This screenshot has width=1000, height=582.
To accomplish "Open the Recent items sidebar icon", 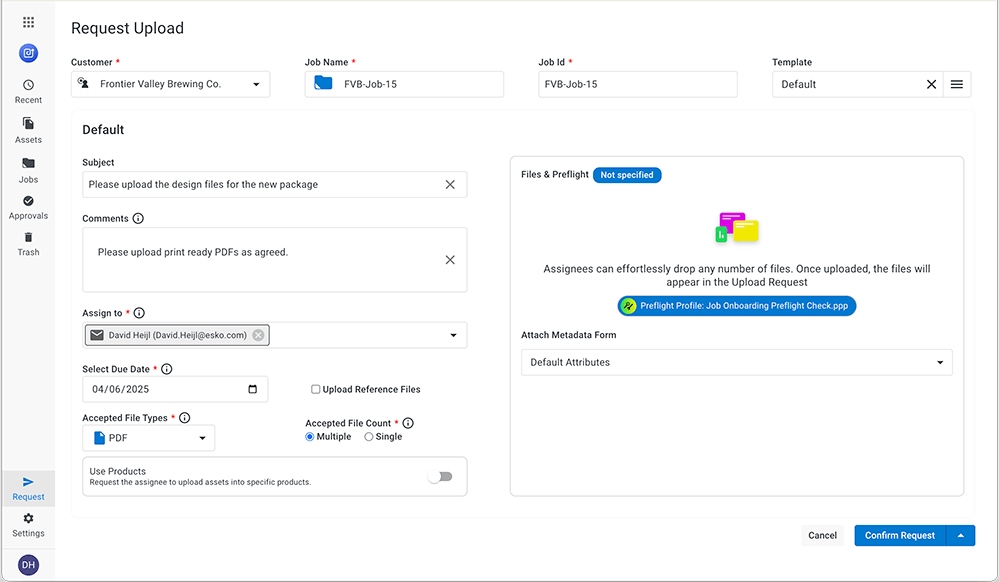I will (x=28, y=91).
